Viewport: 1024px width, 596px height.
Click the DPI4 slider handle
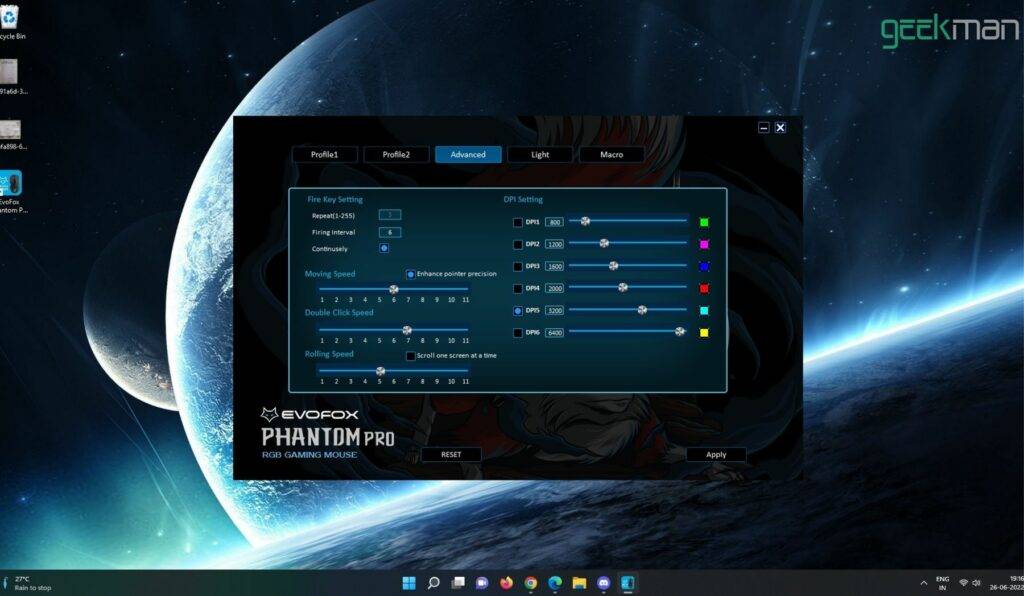[623, 287]
